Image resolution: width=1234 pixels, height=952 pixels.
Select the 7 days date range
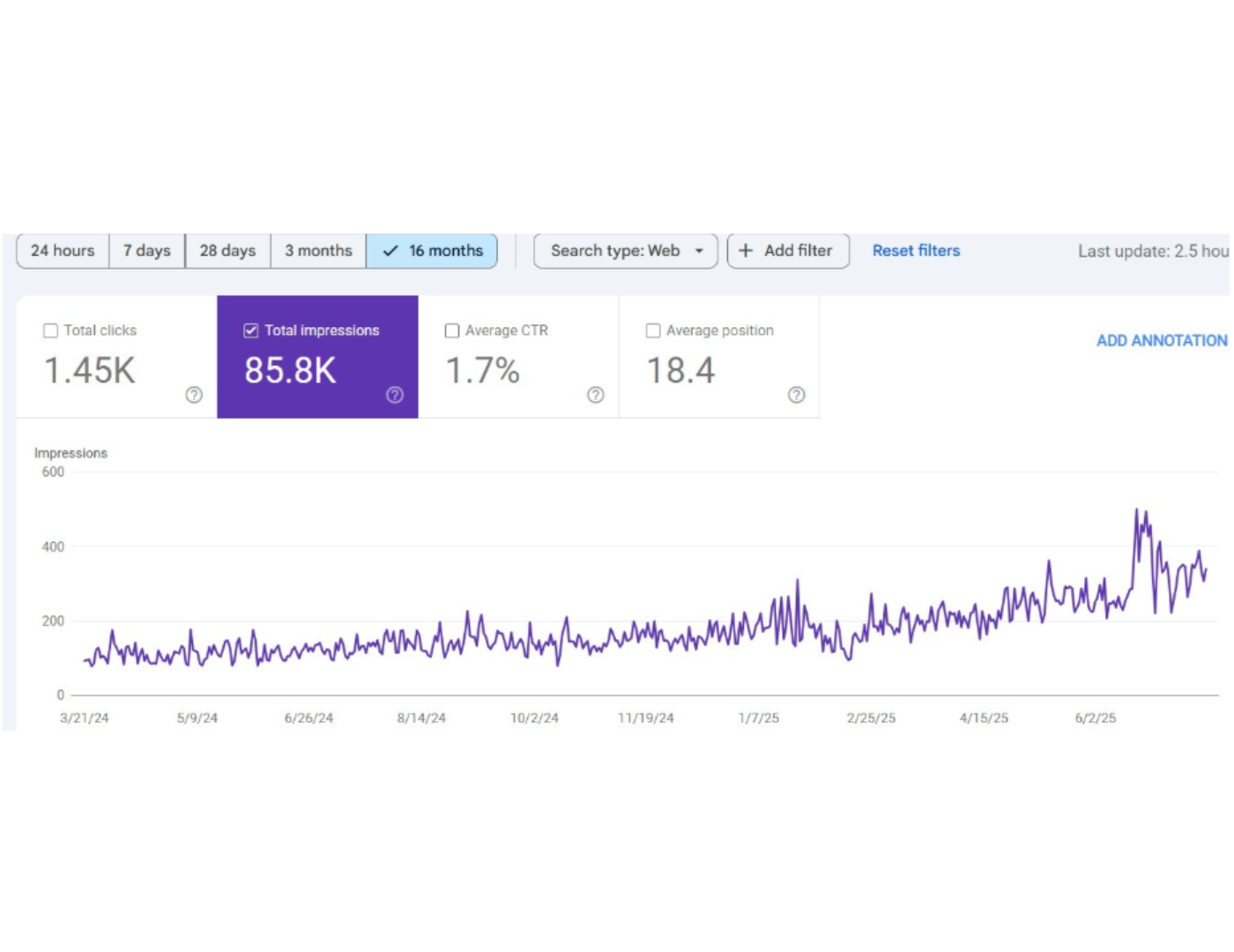pos(147,250)
